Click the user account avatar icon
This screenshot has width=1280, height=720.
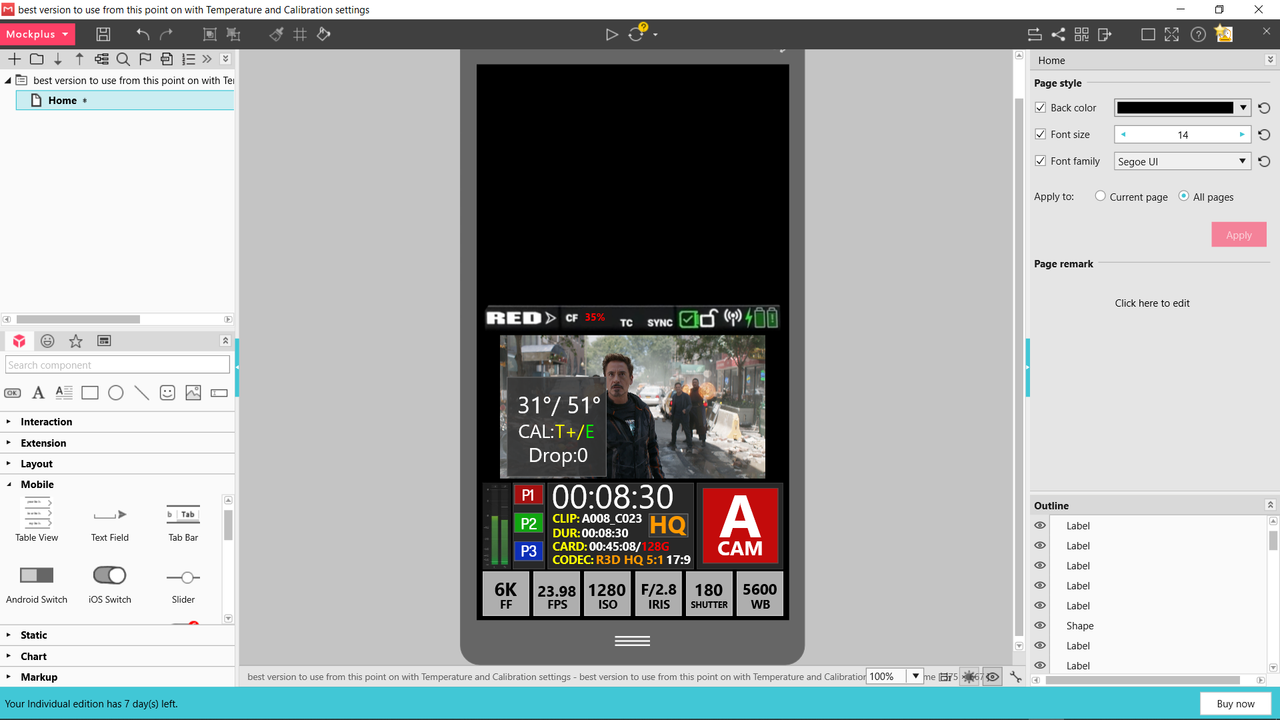coord(1224,34)
